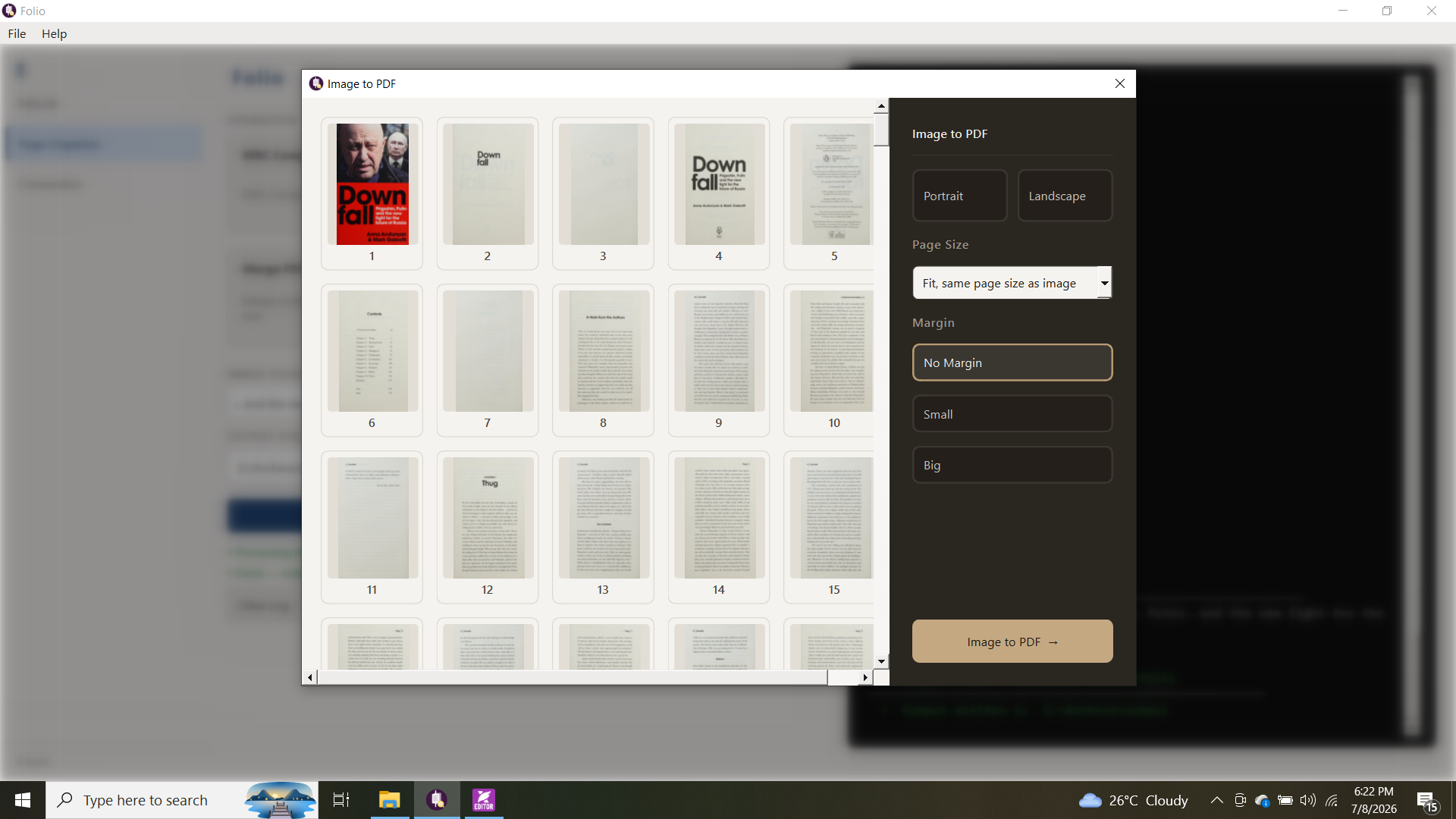Open the notification center icon
1456x819 pixels.
(x=1426, y=801)
